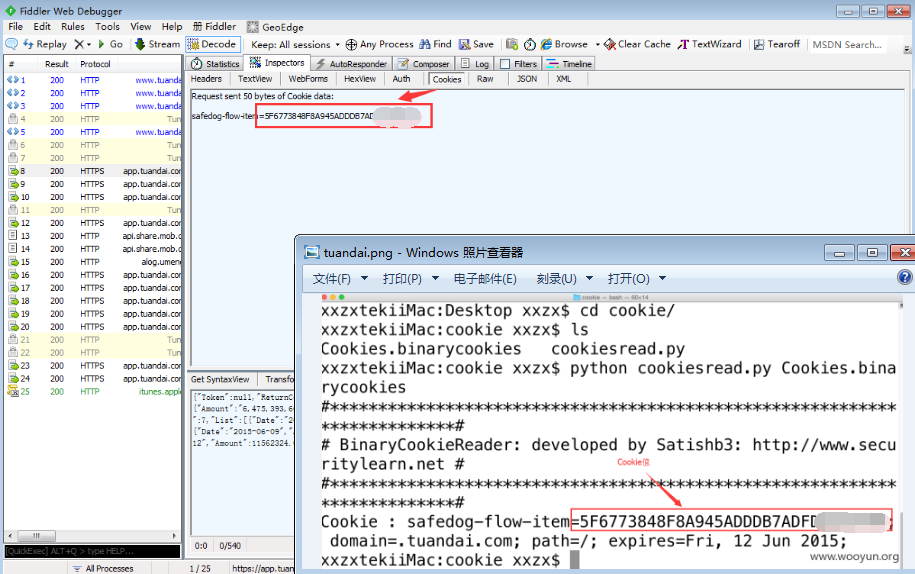This screenshot has height=574, width=915.
Task: Click 电子邮件(E) in photo viewer
Action: click(x=485, y=279)
